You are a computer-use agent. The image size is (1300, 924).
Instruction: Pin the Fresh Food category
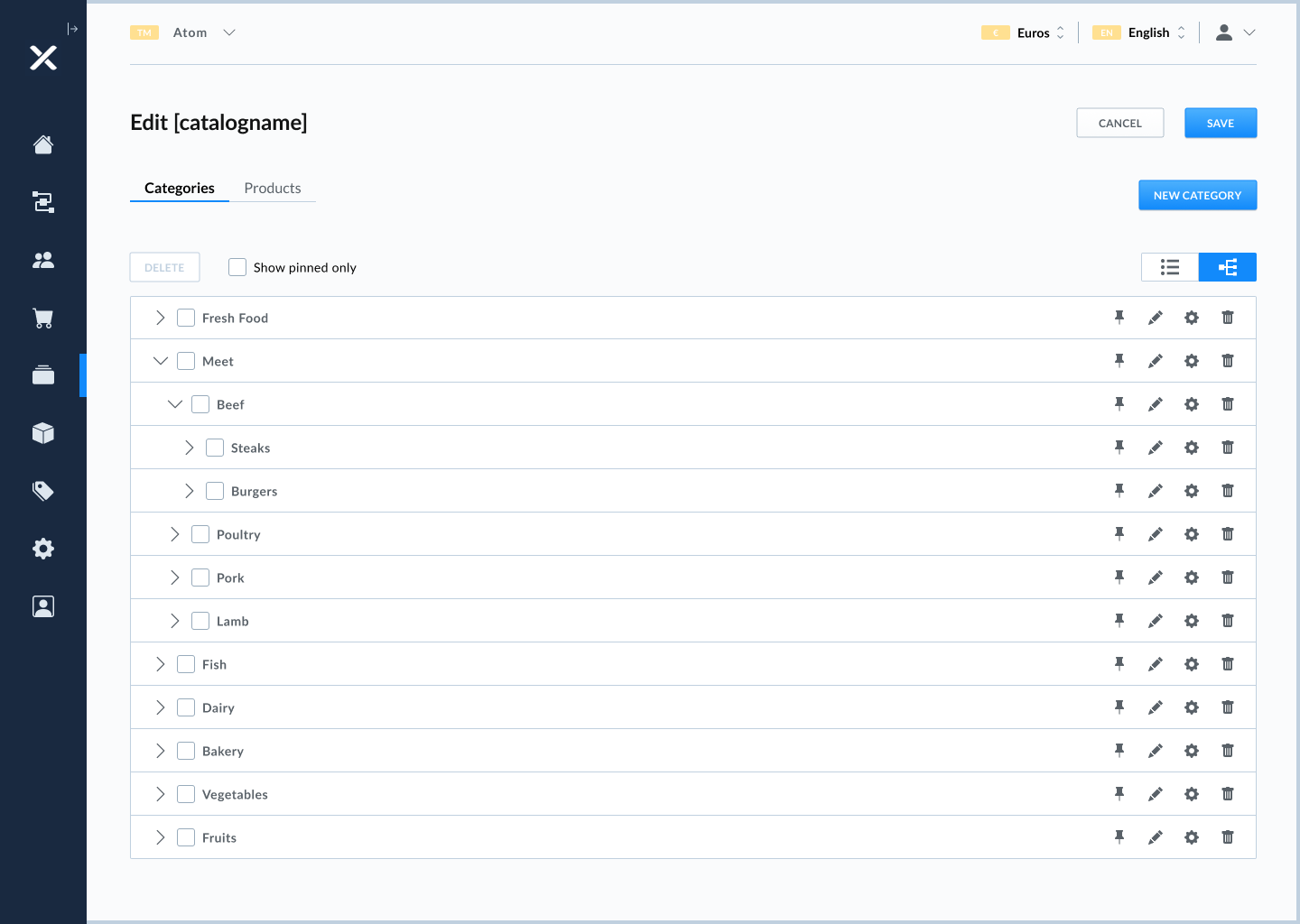pyautogui.click(x=1119, y=317)
